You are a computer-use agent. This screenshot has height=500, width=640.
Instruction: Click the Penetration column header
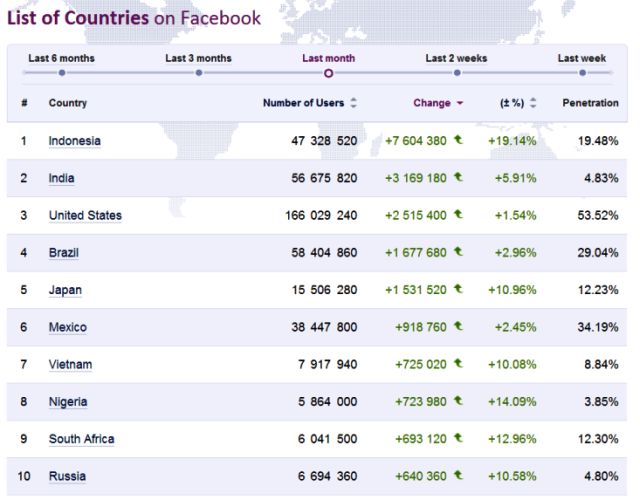[590, 103]
